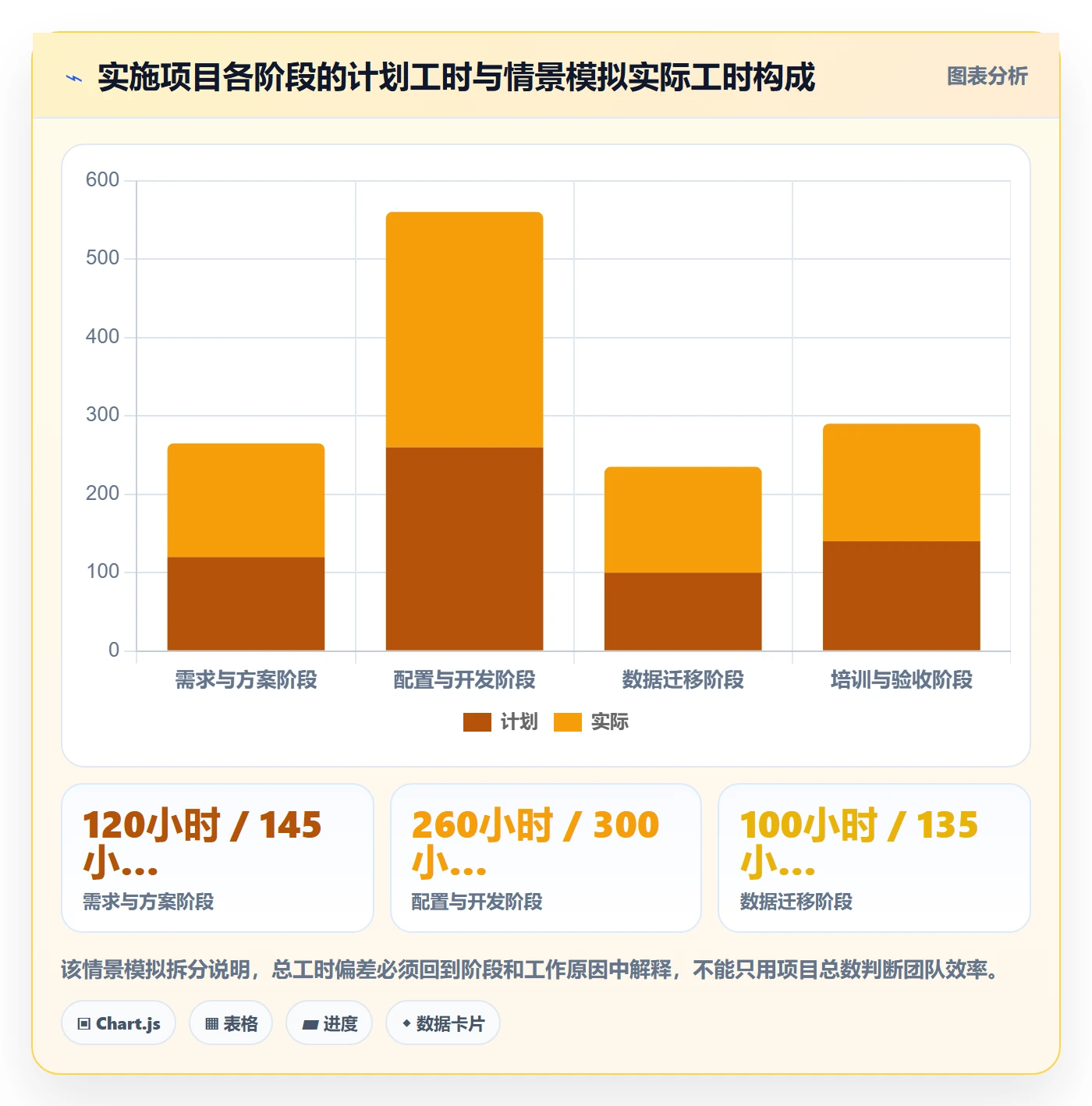Viewport: 1092px width, 1106px height.
Task: Click the 需求与方案阶段 caption in the first card
Action: click(x=148, y=902)
